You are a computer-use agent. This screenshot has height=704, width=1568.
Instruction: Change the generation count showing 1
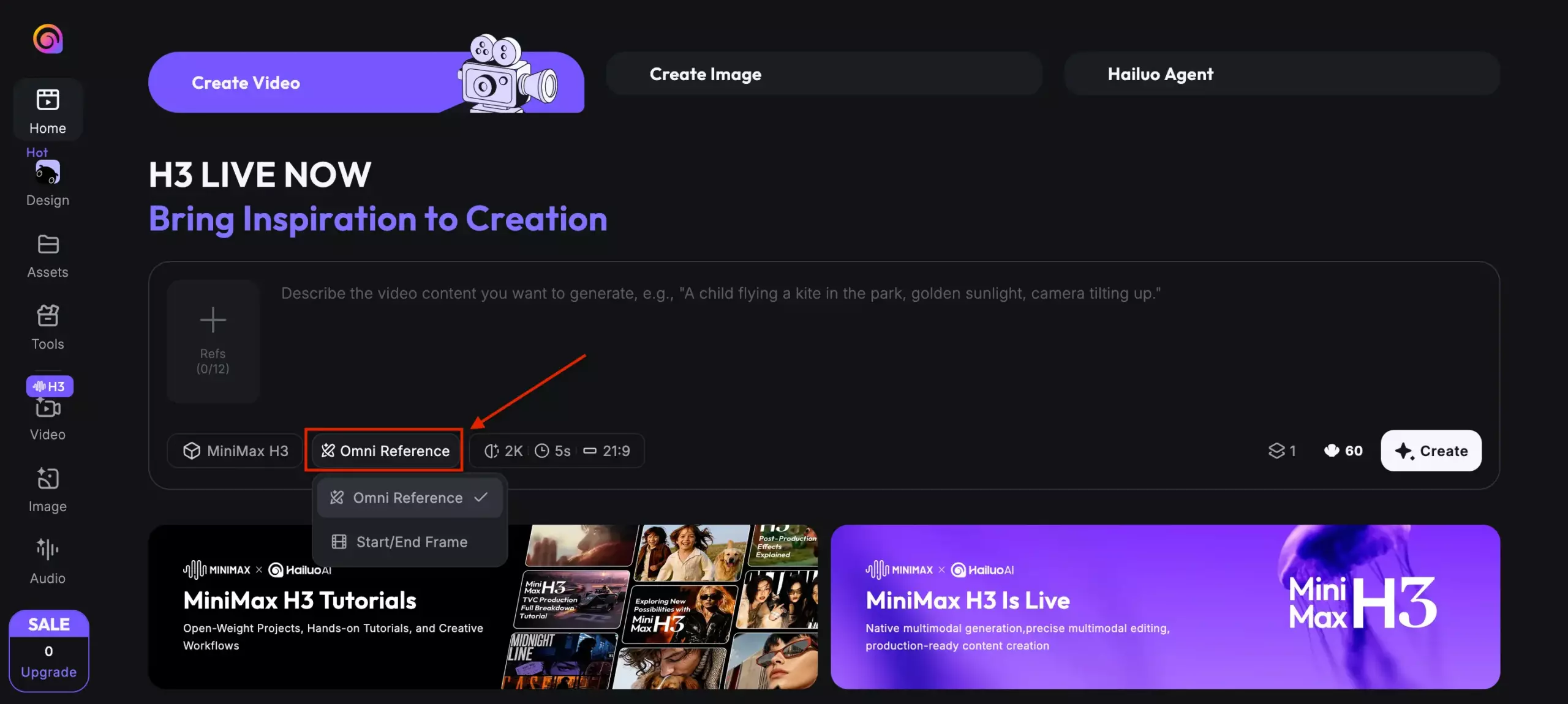click(x=1282, y=451)
